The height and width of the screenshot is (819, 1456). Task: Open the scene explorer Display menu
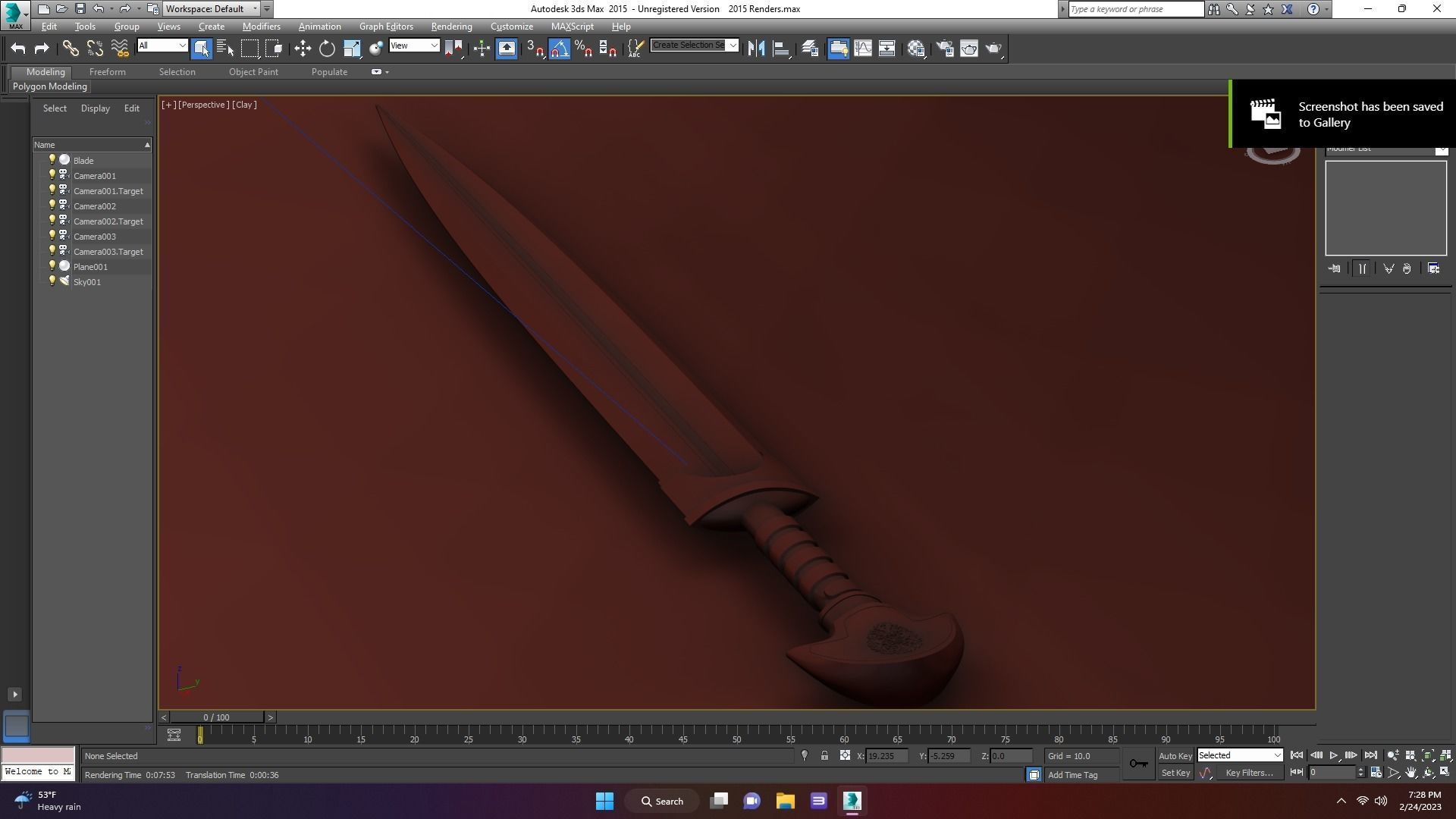96,108
